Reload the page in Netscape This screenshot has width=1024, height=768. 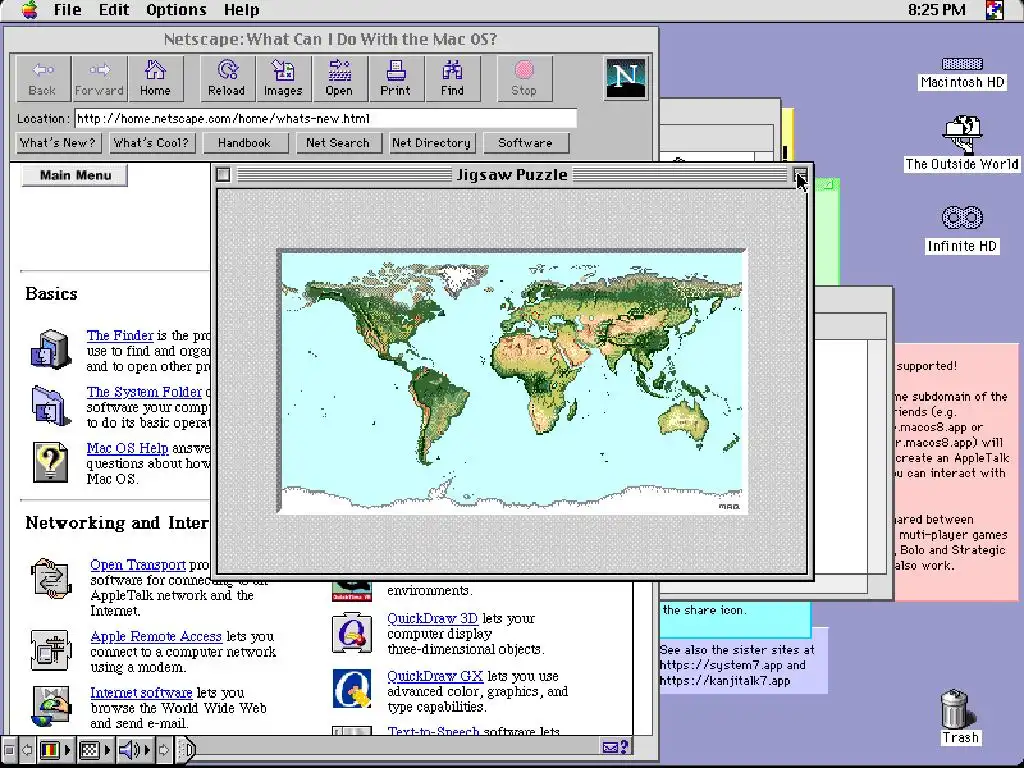point(227,78)
